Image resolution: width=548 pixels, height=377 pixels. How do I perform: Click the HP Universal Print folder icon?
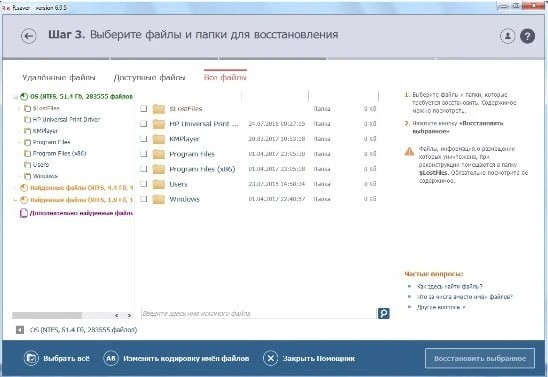coord(159,124)
